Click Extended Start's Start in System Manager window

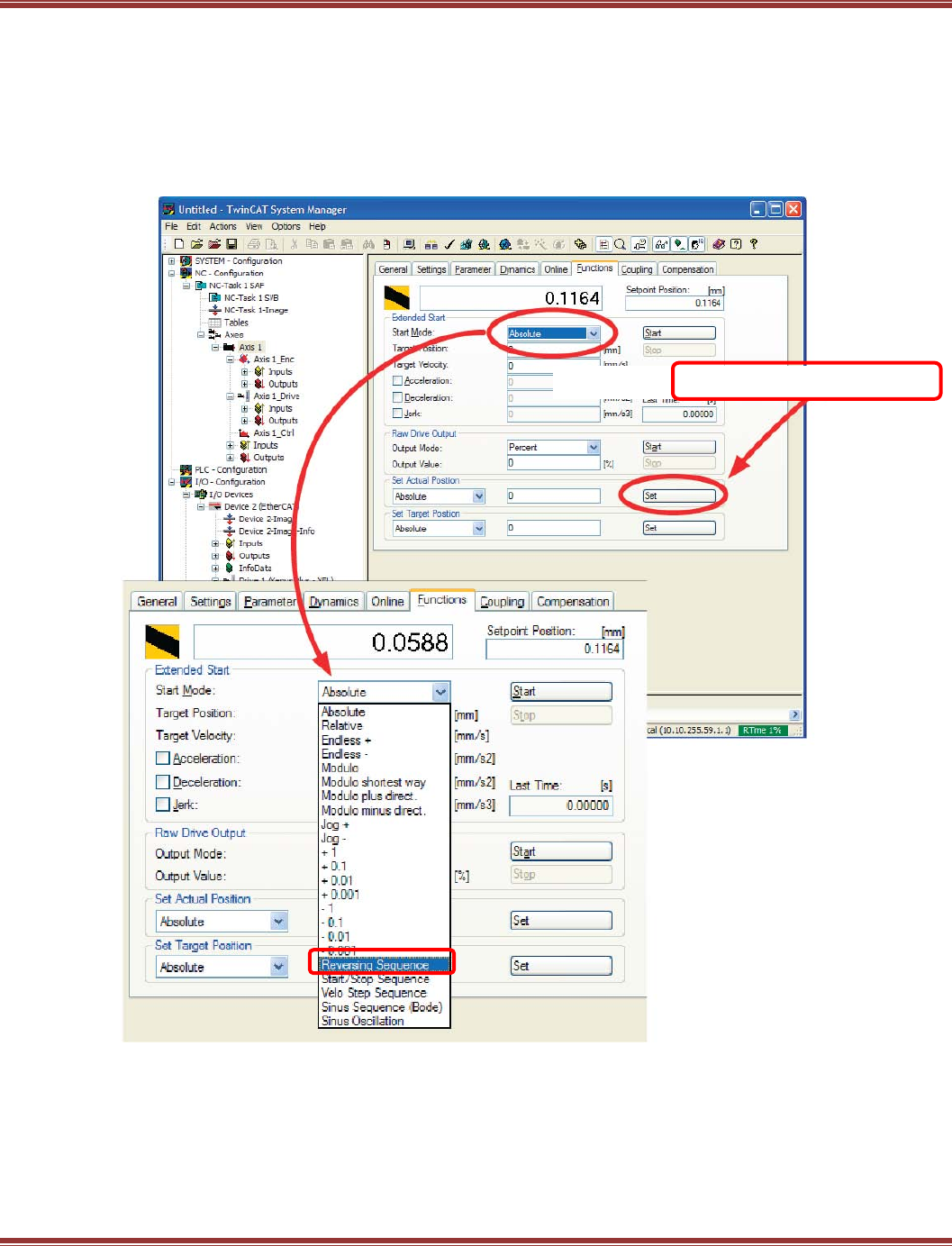679,332
